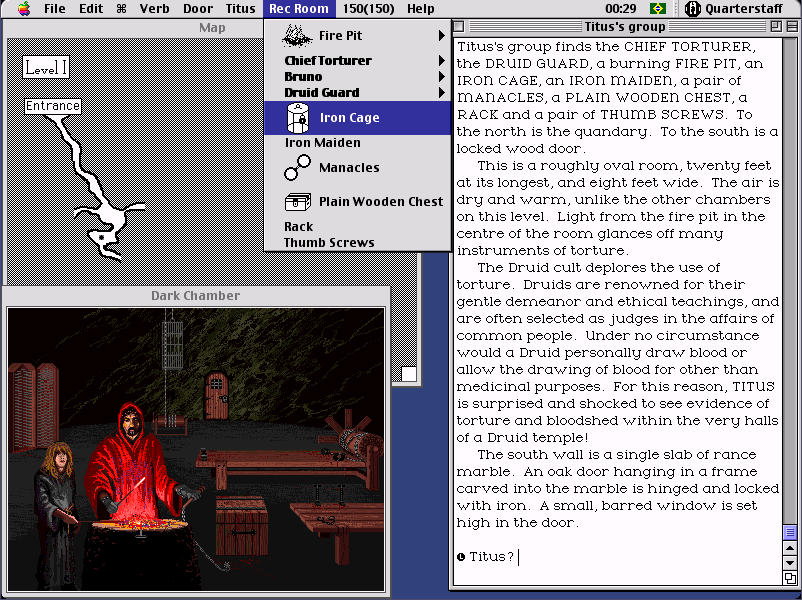Image resolution: width=802 pixels, height=600 pixels.
Task: Open the Edit menu
Action: [91, 9]
